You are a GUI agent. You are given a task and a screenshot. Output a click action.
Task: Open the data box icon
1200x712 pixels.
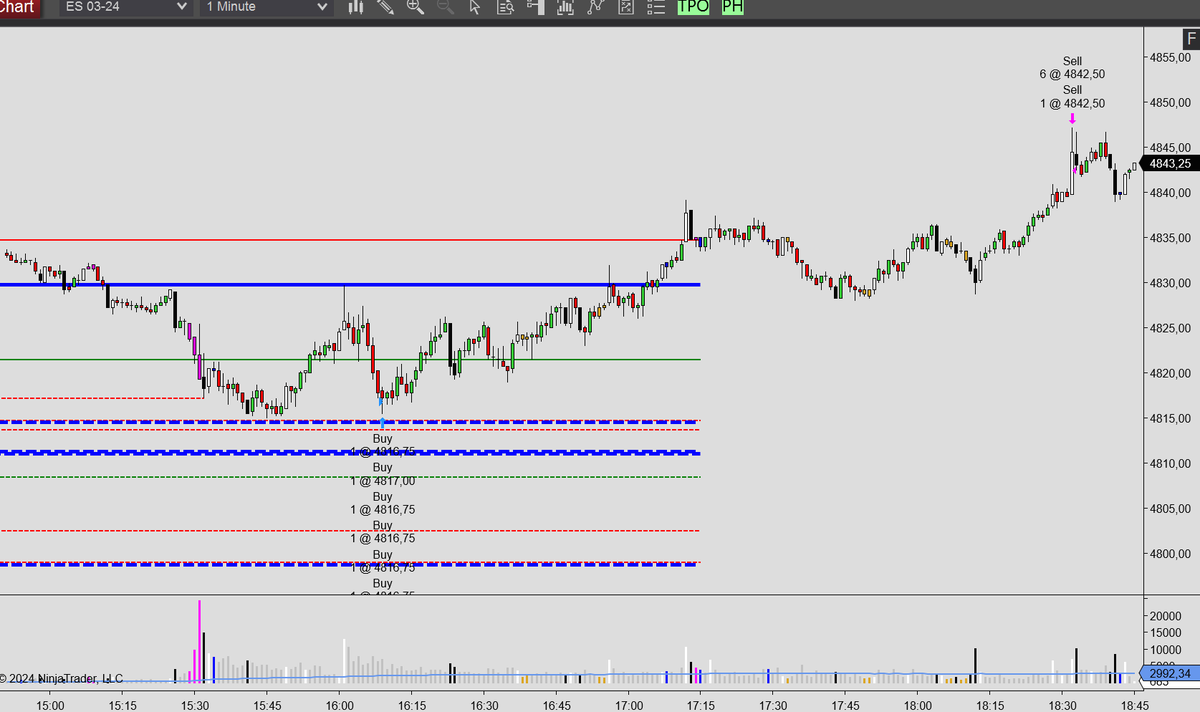pyautogui.click(x=505, y=7)
